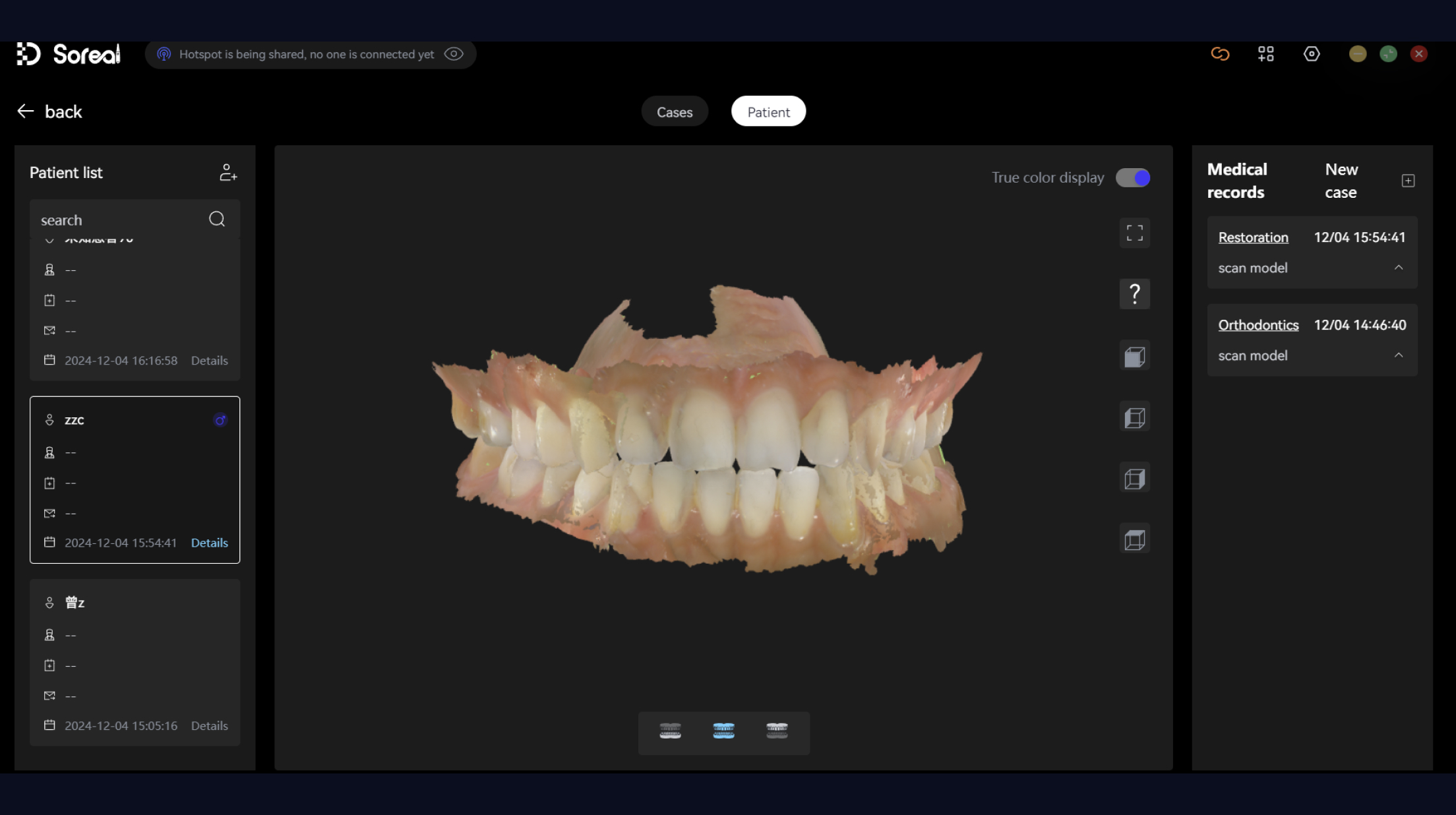This screenshot has height=815, width=1456.
Task: Toggle the True color display switch
Action: [x=1133, y=178]
